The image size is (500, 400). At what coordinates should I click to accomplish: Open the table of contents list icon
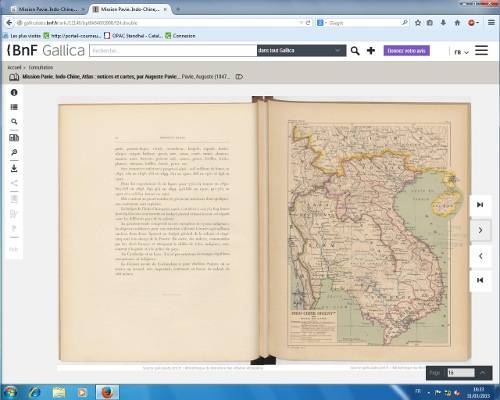14,107
